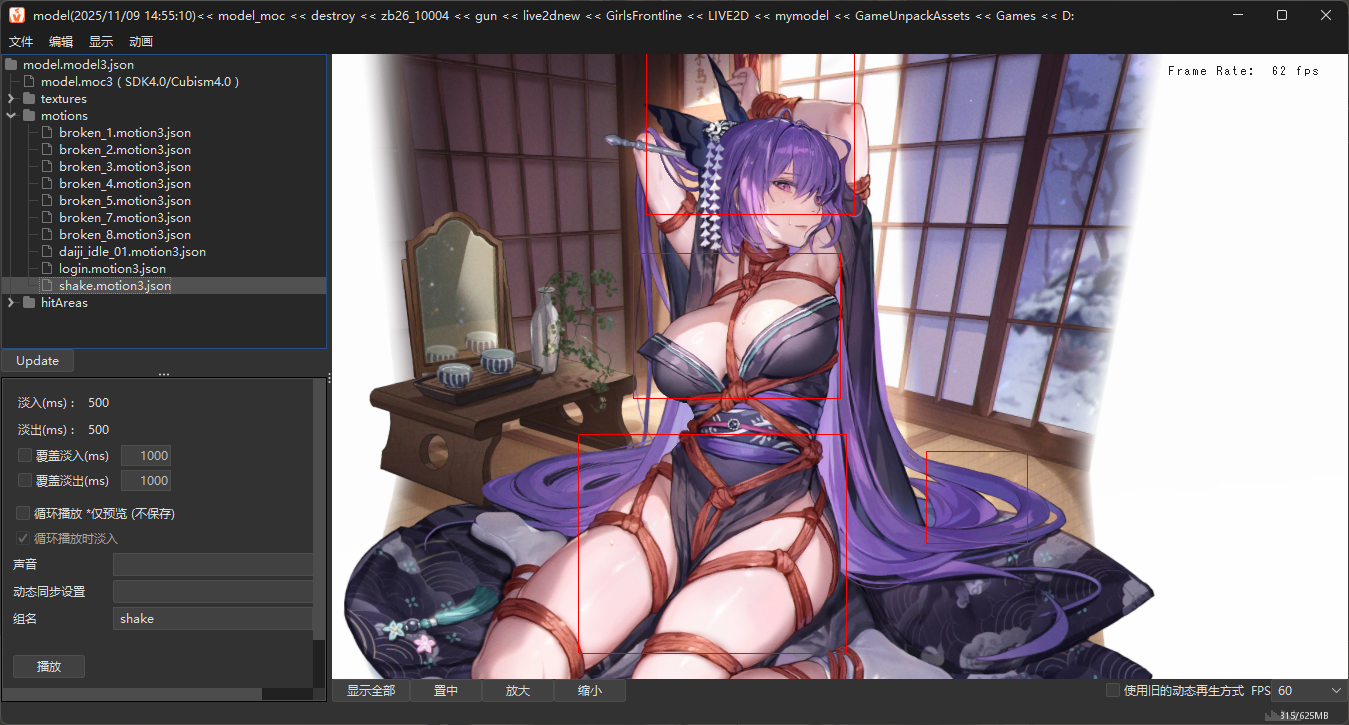The height and width of the screenshot is (725, 1349).
Task: Enable the 覆盖淡入(ms) checkbox
Action: [x=24, y=455]
